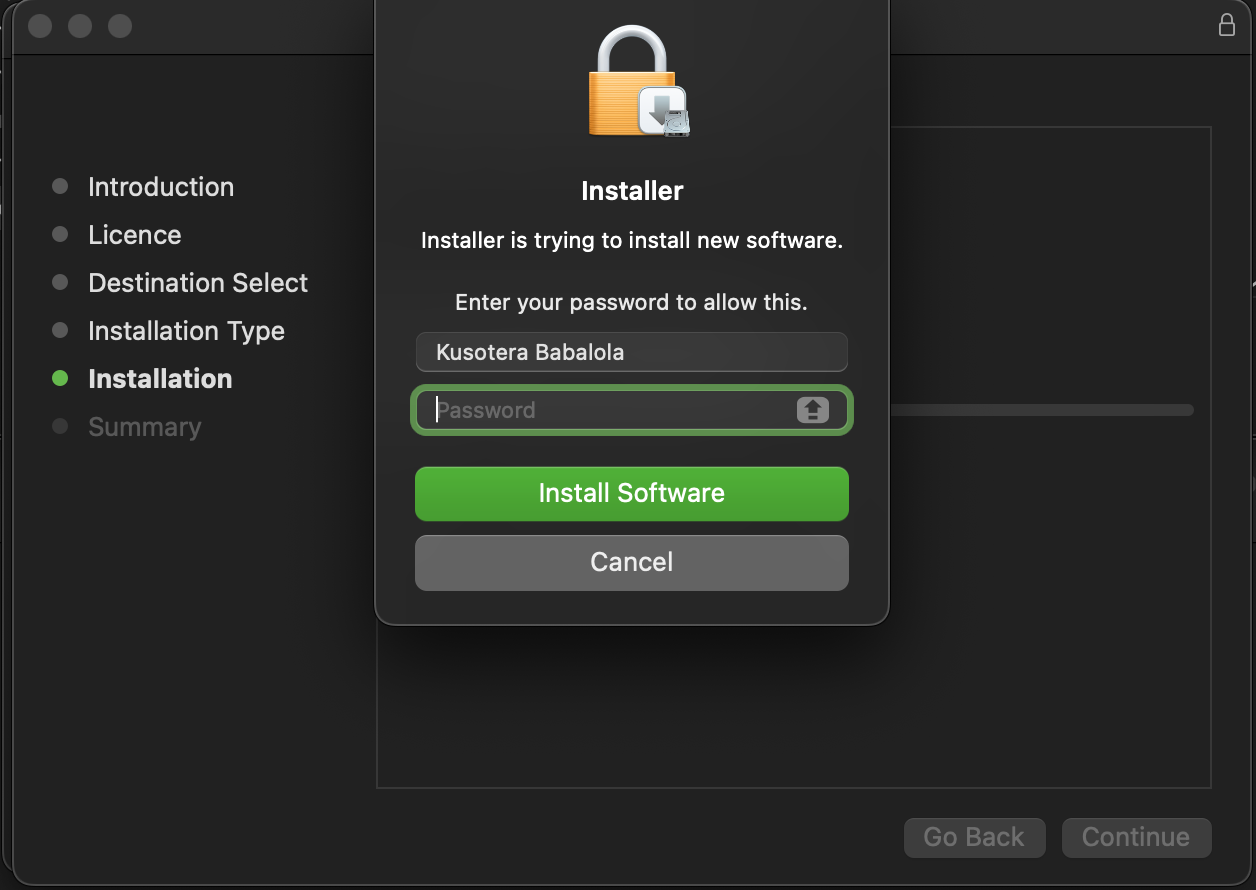Focus the Password input field

click(x=610, y=410)
